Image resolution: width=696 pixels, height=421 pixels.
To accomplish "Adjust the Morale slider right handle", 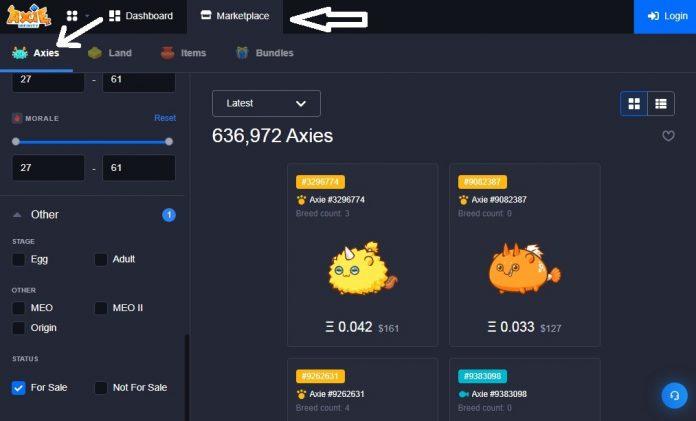I will [x=169, y=142].
